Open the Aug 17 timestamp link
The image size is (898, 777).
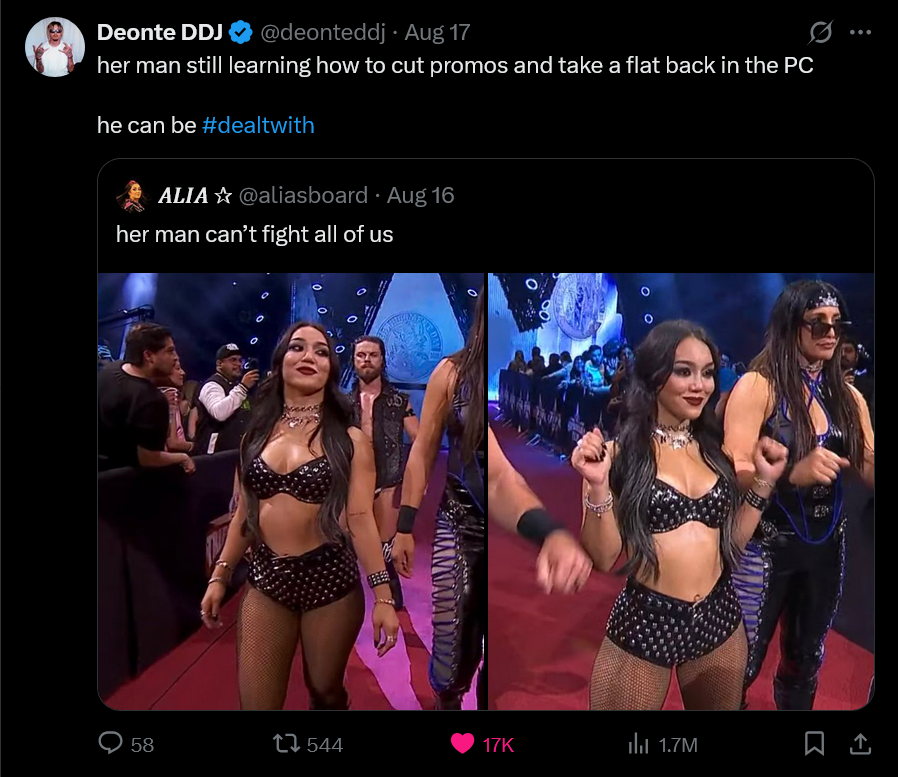point(437,33)
